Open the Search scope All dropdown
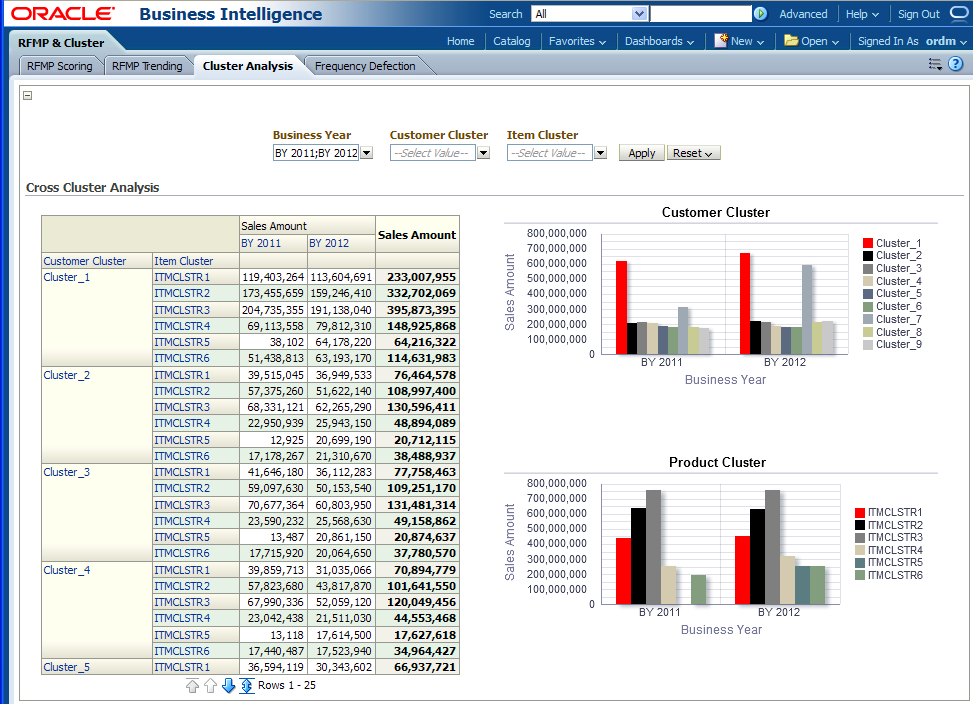 640,14
